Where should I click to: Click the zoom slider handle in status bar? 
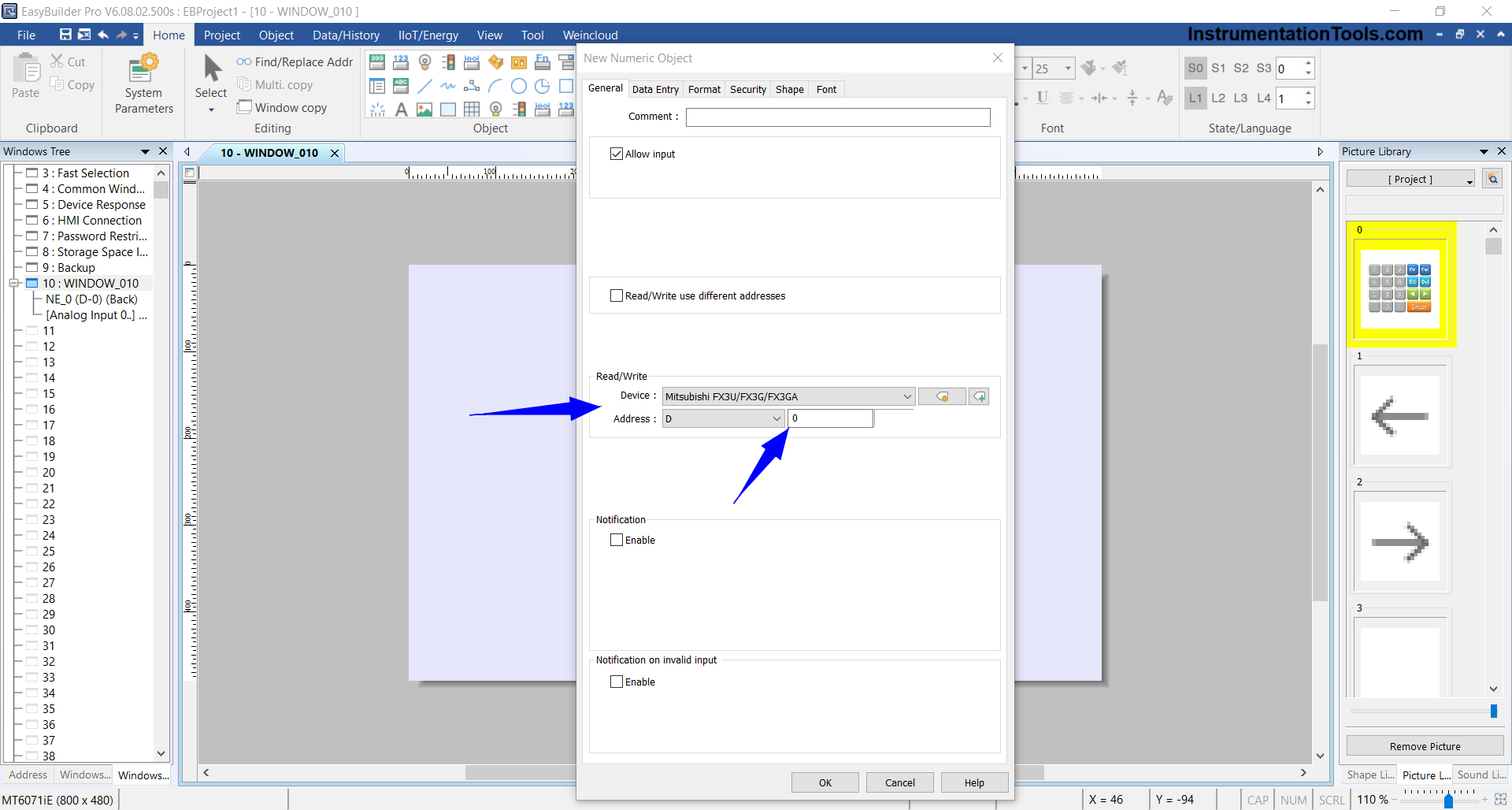[1448, 801]
